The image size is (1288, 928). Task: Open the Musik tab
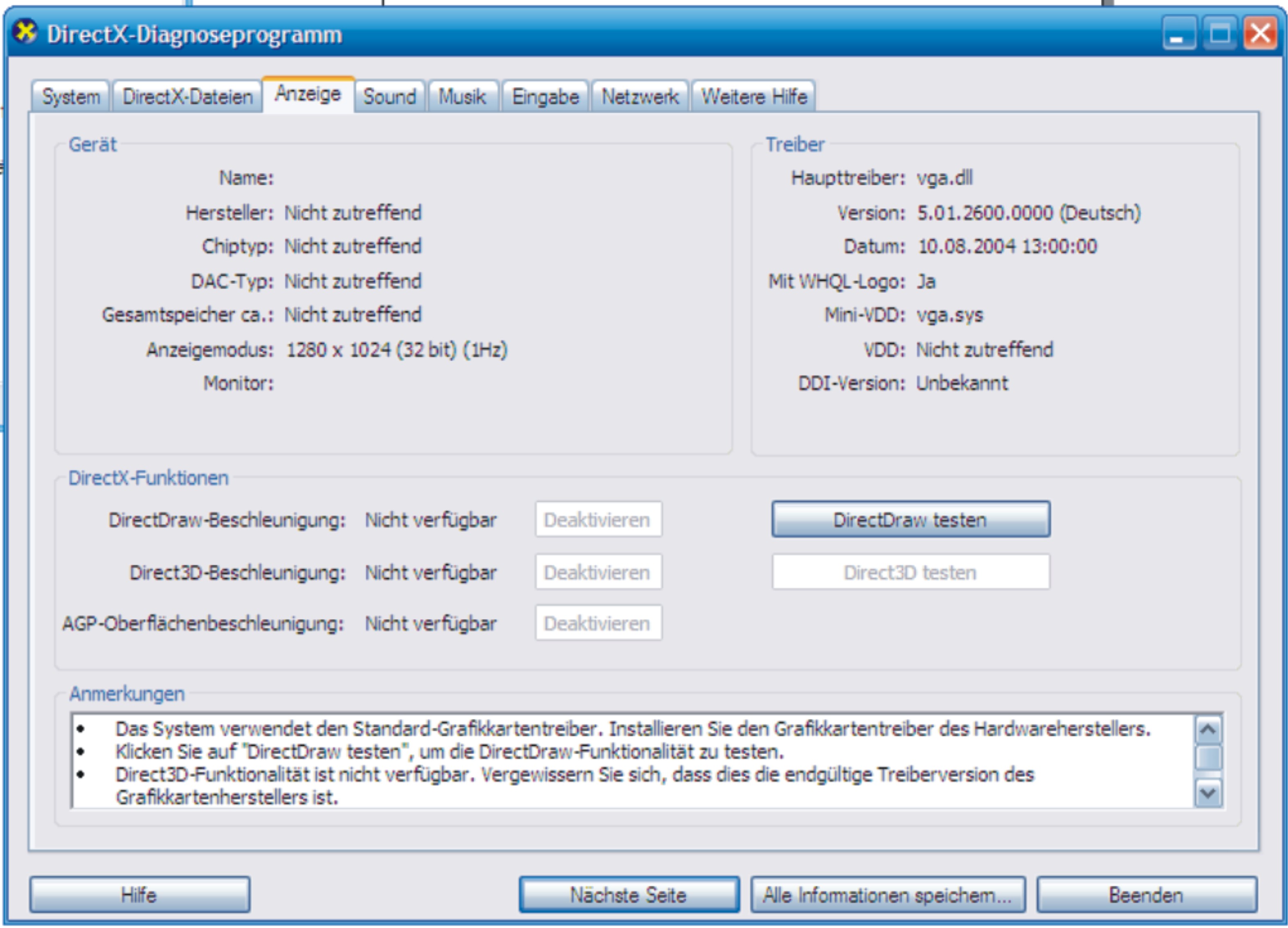point(463,97)
